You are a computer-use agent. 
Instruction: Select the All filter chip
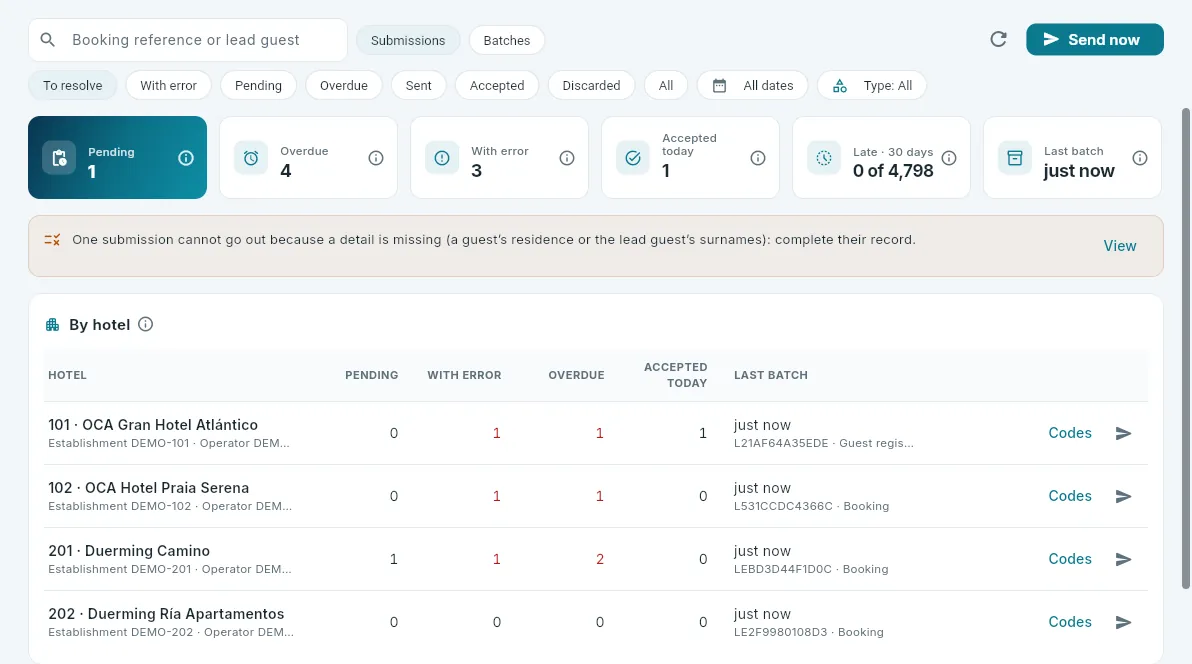[x=666, y=85]
